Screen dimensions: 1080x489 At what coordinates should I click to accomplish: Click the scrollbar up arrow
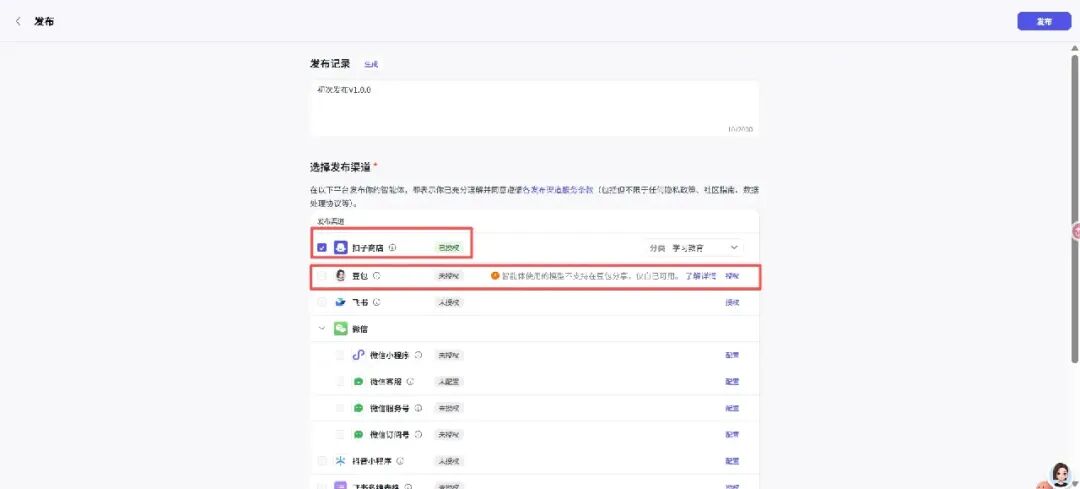coord(1074,48)
